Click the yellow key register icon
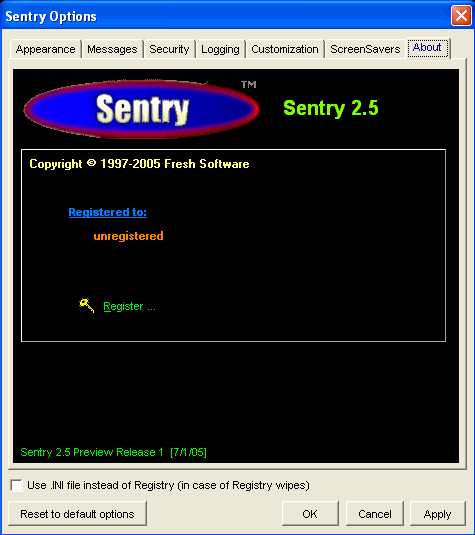The image size is (475, 535). pos(87,305)
